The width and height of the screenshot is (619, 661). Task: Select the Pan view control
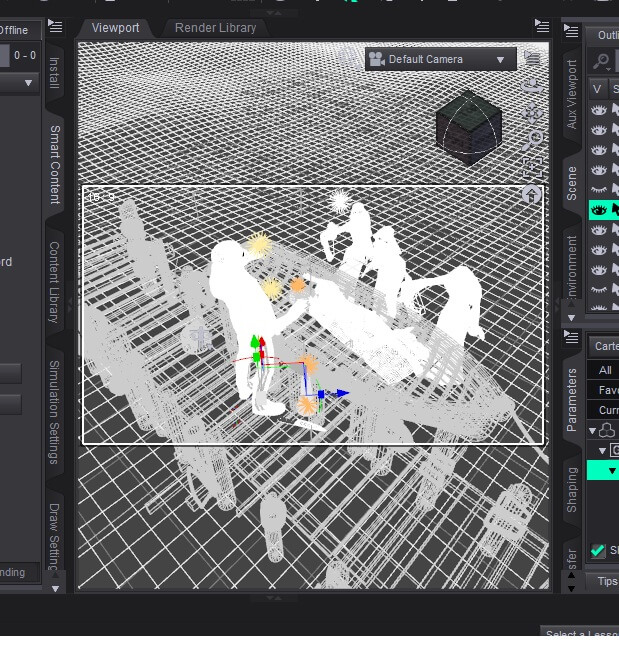tap(532, 113)
